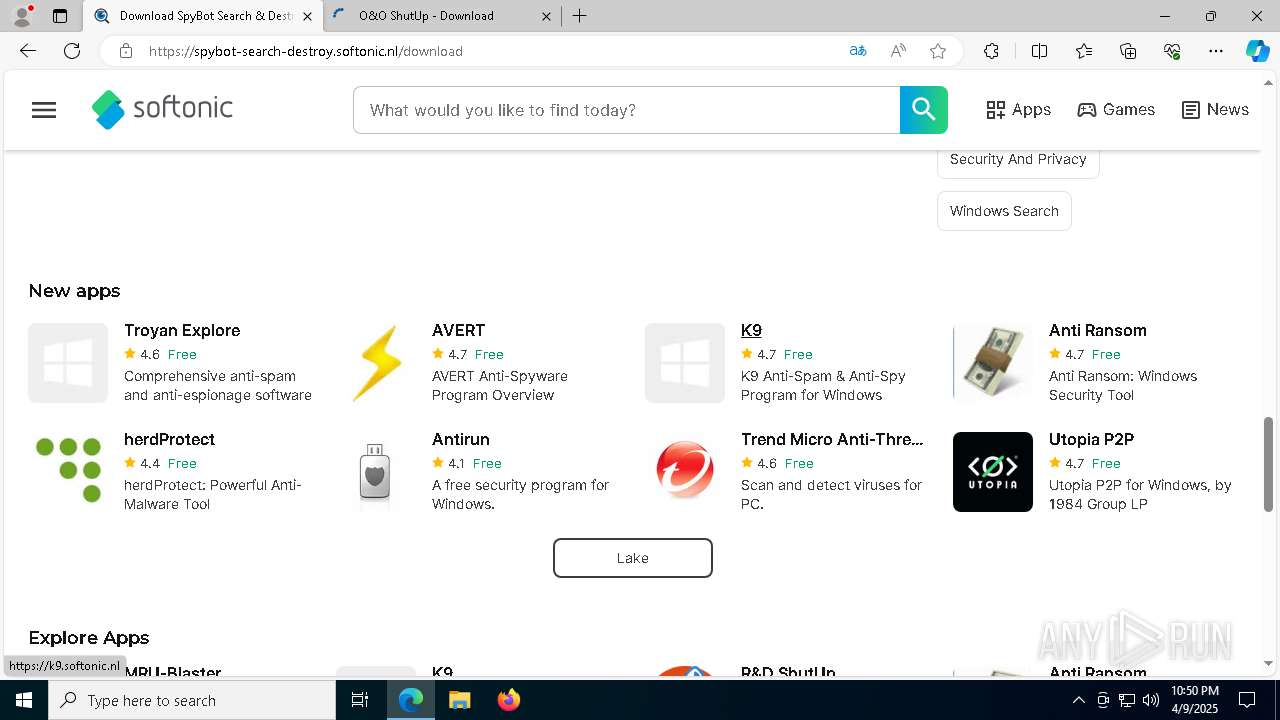Screen dimensions: 1280x720
Task: Open the Trend Micro Anti-Threat link
Action: tap(832, 439)
